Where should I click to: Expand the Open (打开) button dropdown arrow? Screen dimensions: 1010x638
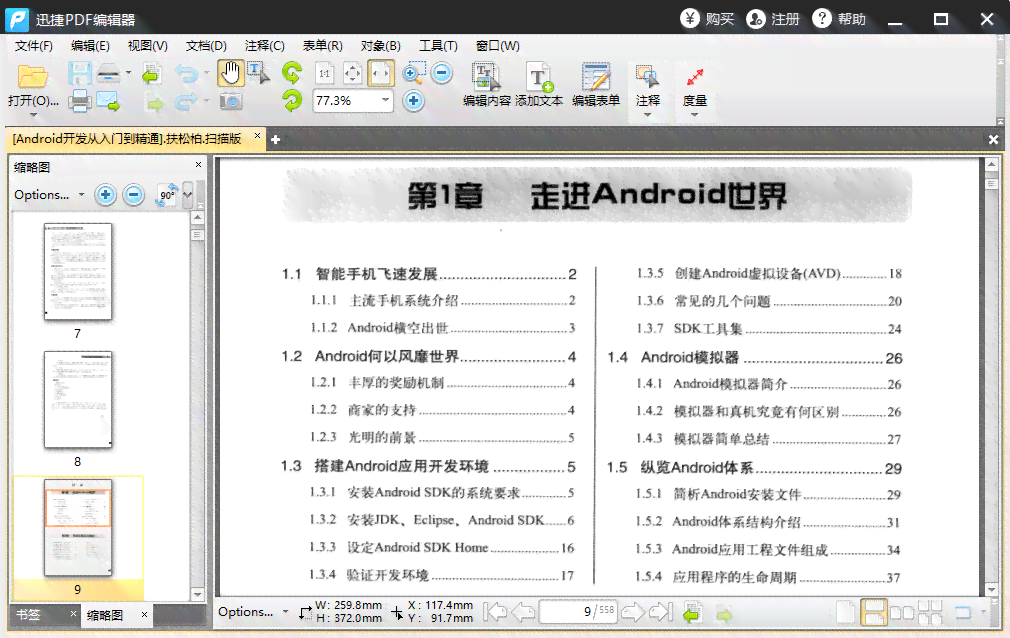click(33, 115)
